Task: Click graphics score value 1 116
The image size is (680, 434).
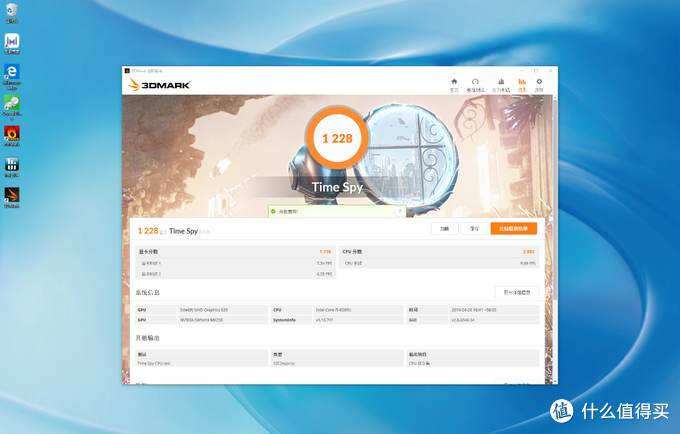Action: [x=325, y=251]
